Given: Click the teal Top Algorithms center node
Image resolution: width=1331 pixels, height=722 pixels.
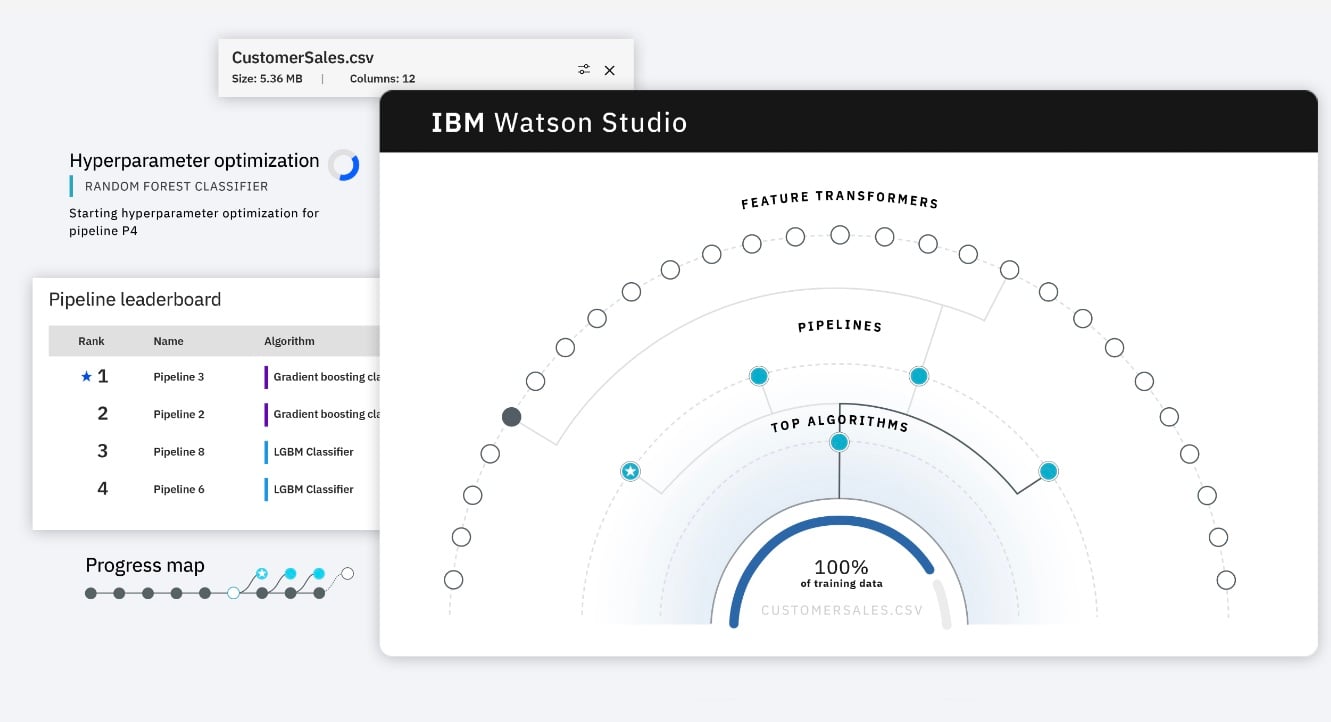Looking at the screenshot, I should pyautogui.click(x=839, y=442).
